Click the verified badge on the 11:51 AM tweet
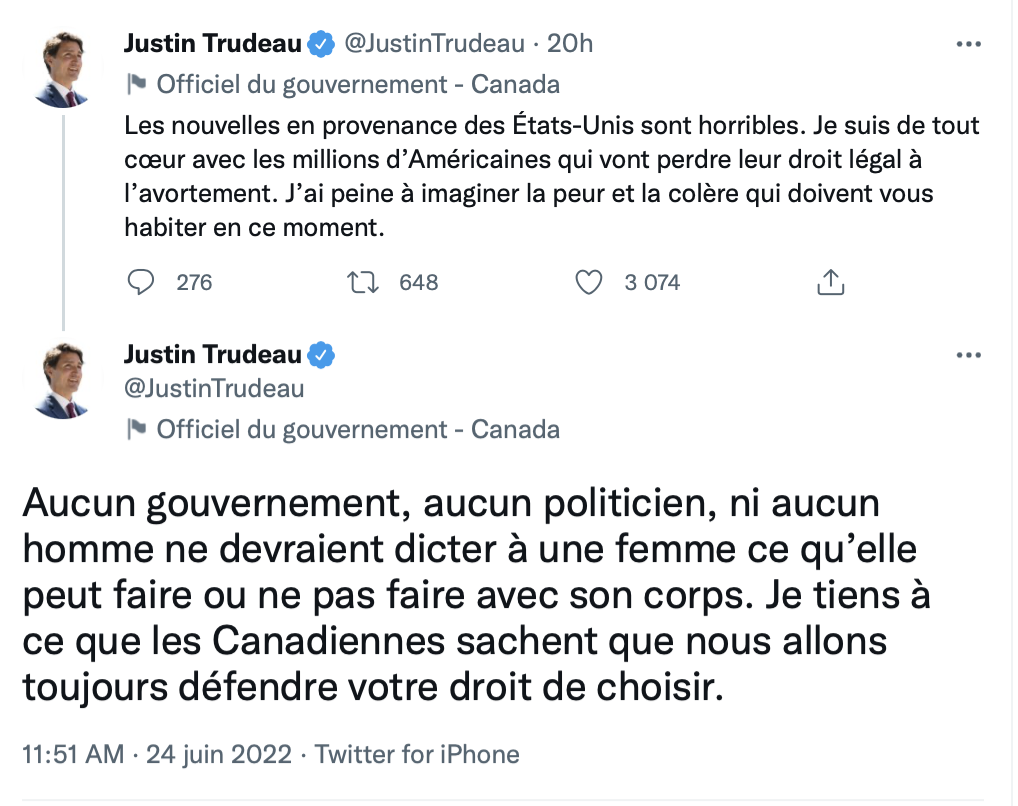The image size is (1018, 806). tap(320, 355)
